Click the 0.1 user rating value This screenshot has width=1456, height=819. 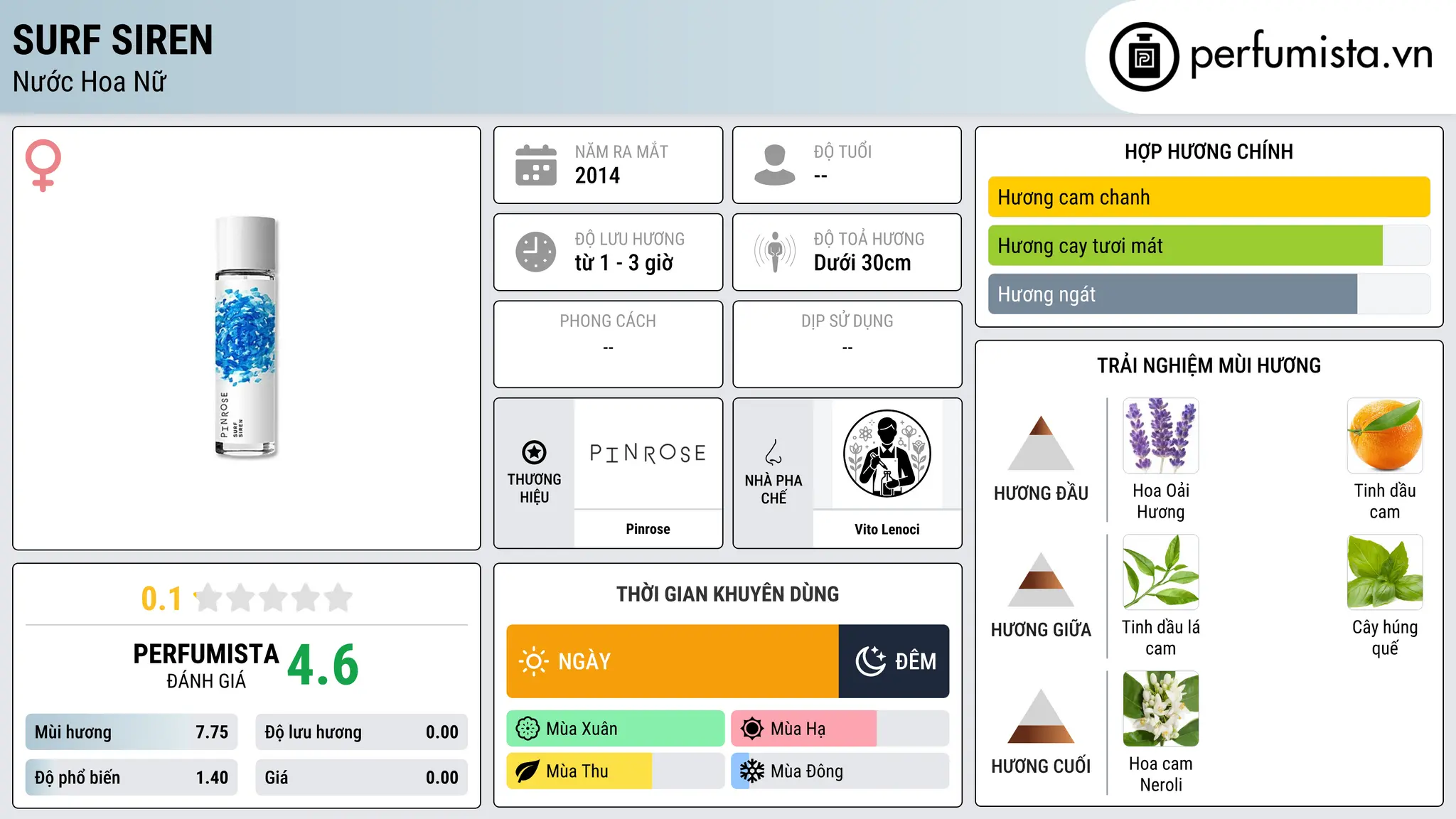point(161,599)
